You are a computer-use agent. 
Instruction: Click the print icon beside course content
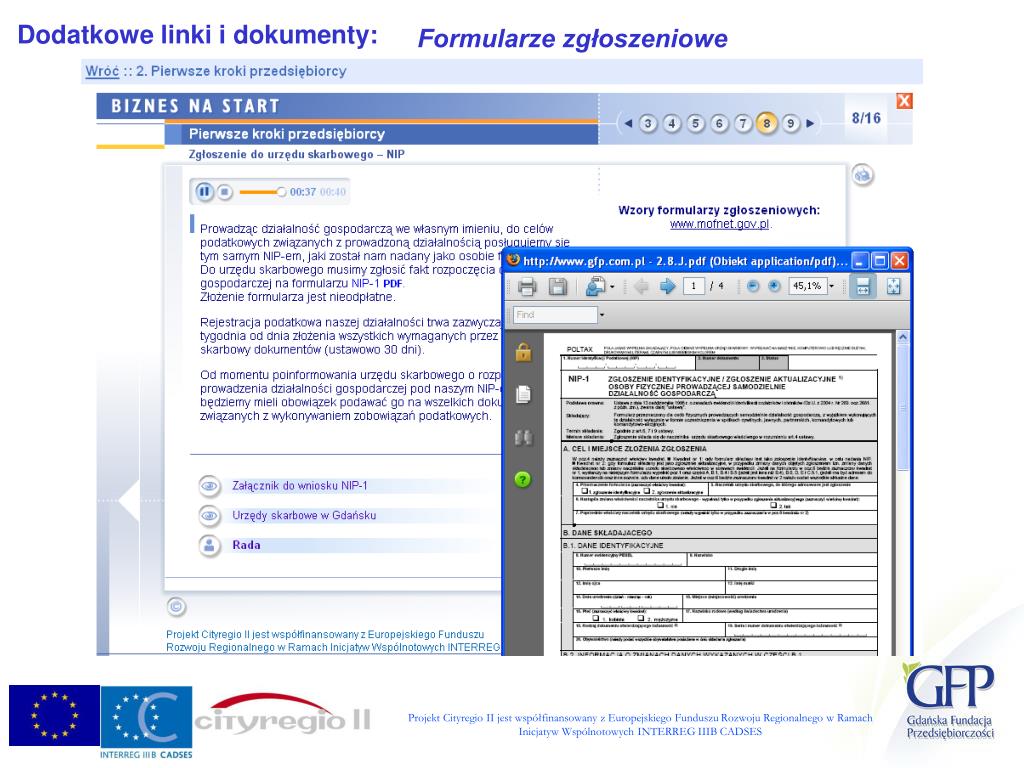(x=863, y=175)
